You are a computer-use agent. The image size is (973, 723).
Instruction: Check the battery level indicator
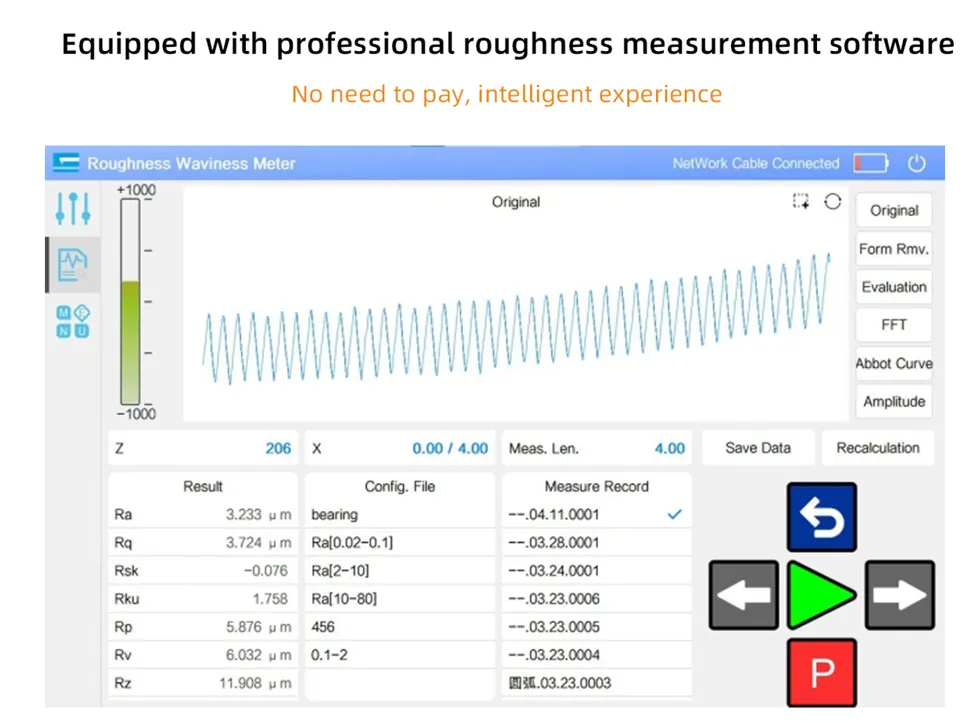pos(871,163)
